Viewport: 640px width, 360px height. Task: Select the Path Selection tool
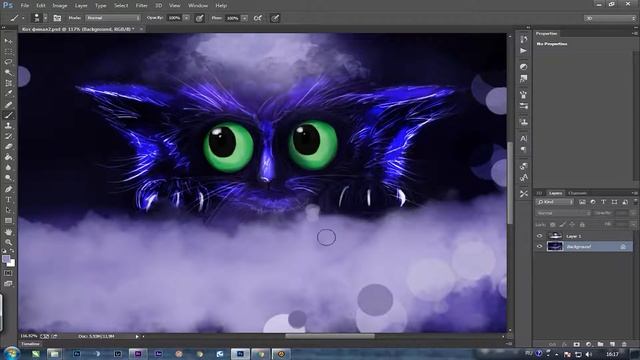(8, 210)
